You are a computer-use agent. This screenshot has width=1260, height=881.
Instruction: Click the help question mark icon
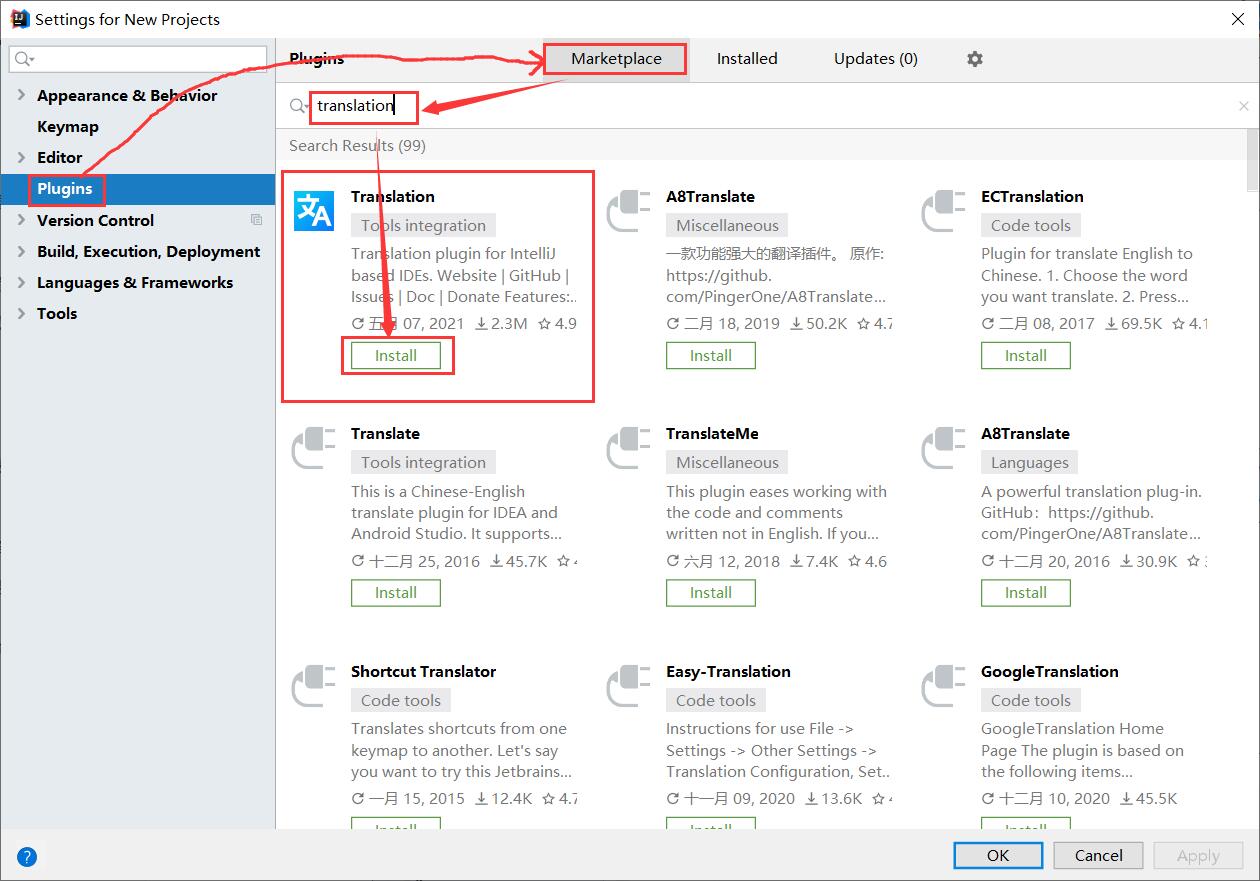[27, 856]
